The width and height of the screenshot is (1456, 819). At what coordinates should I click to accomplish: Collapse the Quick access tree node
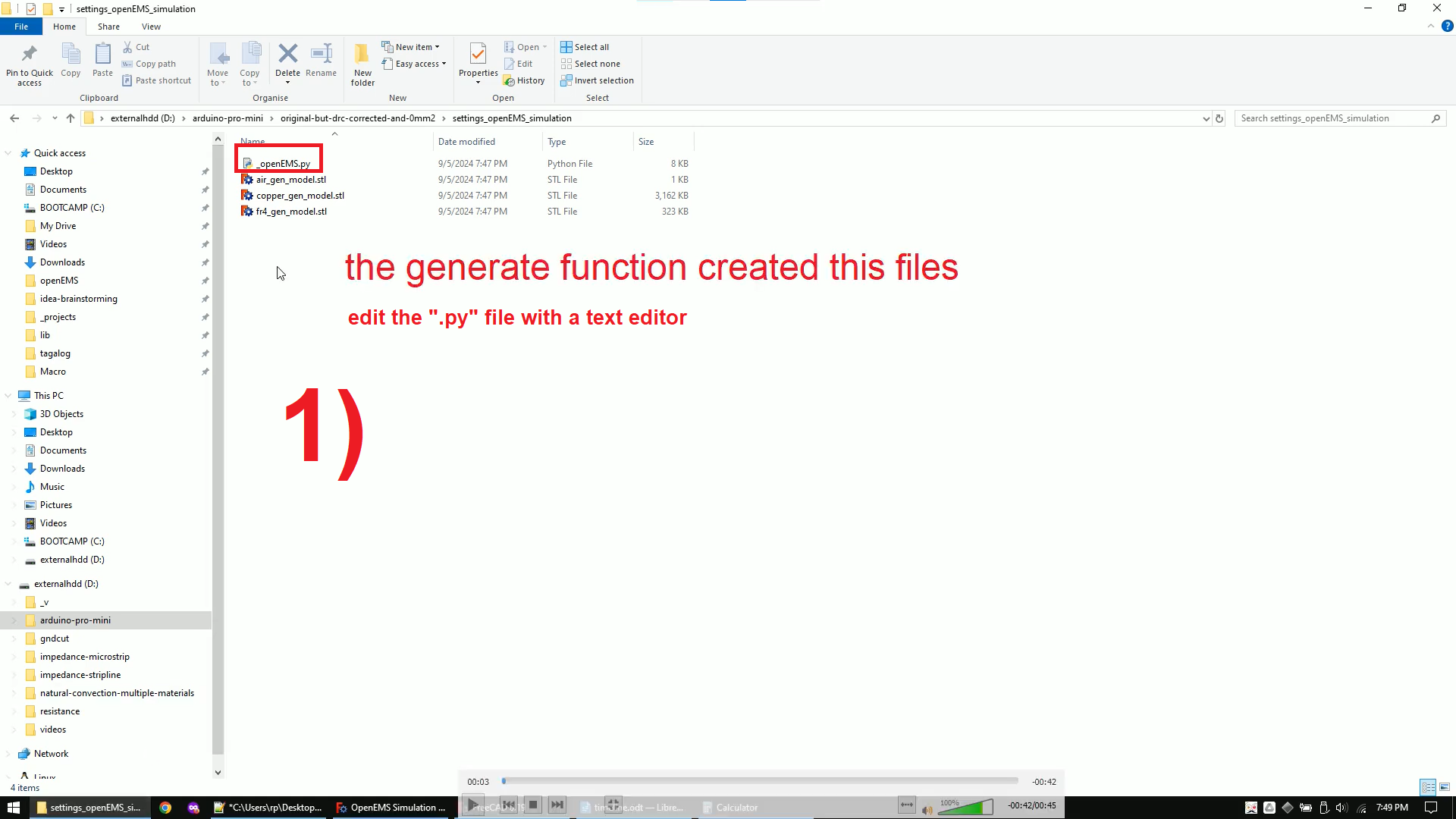8,153
